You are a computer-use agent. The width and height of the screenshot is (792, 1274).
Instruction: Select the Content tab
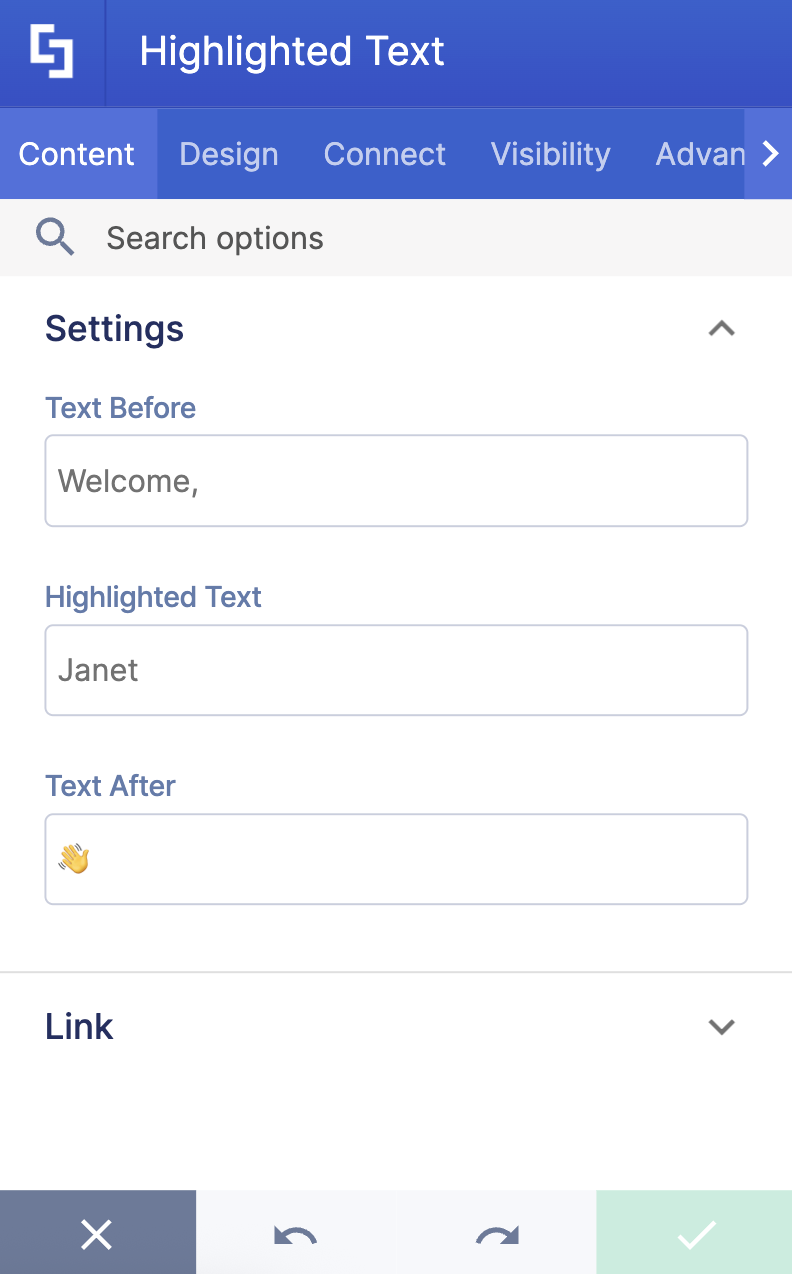click(77, 154)
